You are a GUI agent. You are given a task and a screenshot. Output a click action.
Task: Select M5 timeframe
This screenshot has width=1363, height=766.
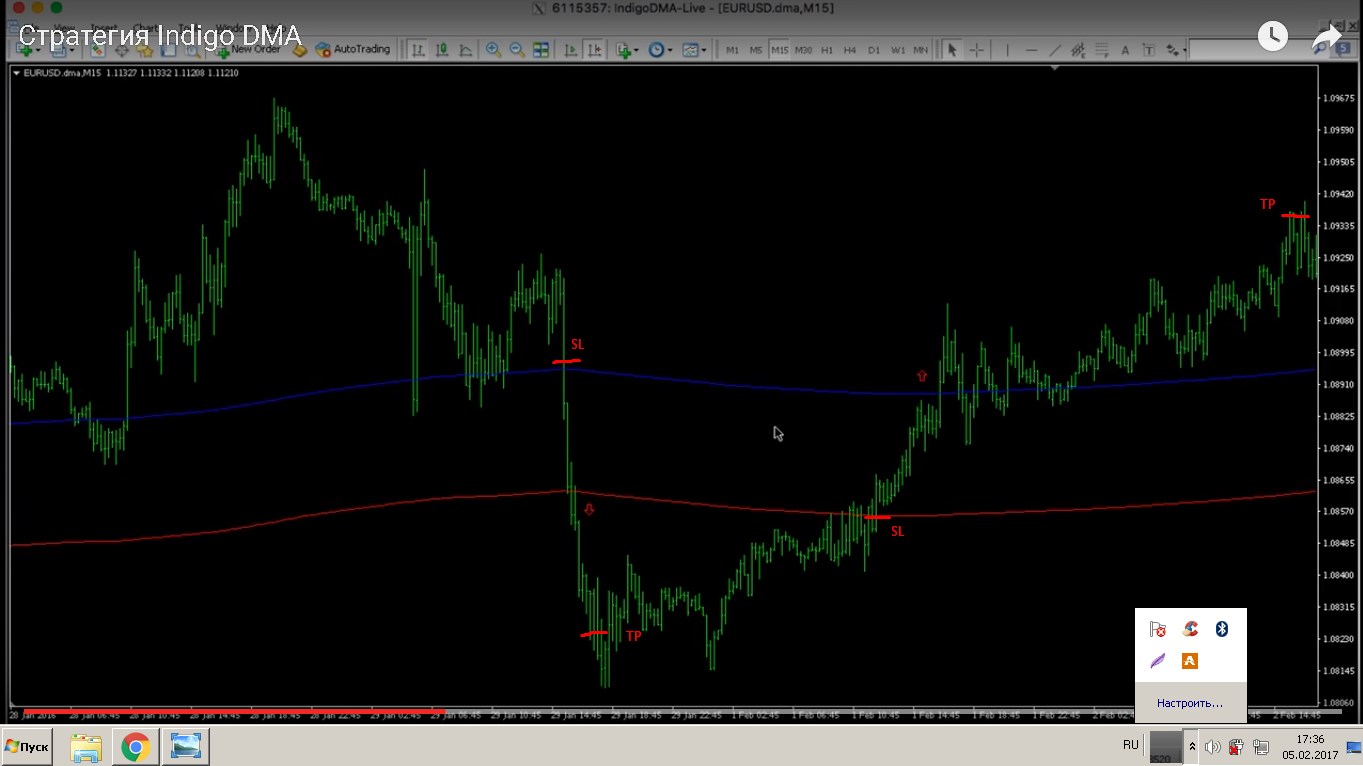pyautogui.click(x=756, y=50)
